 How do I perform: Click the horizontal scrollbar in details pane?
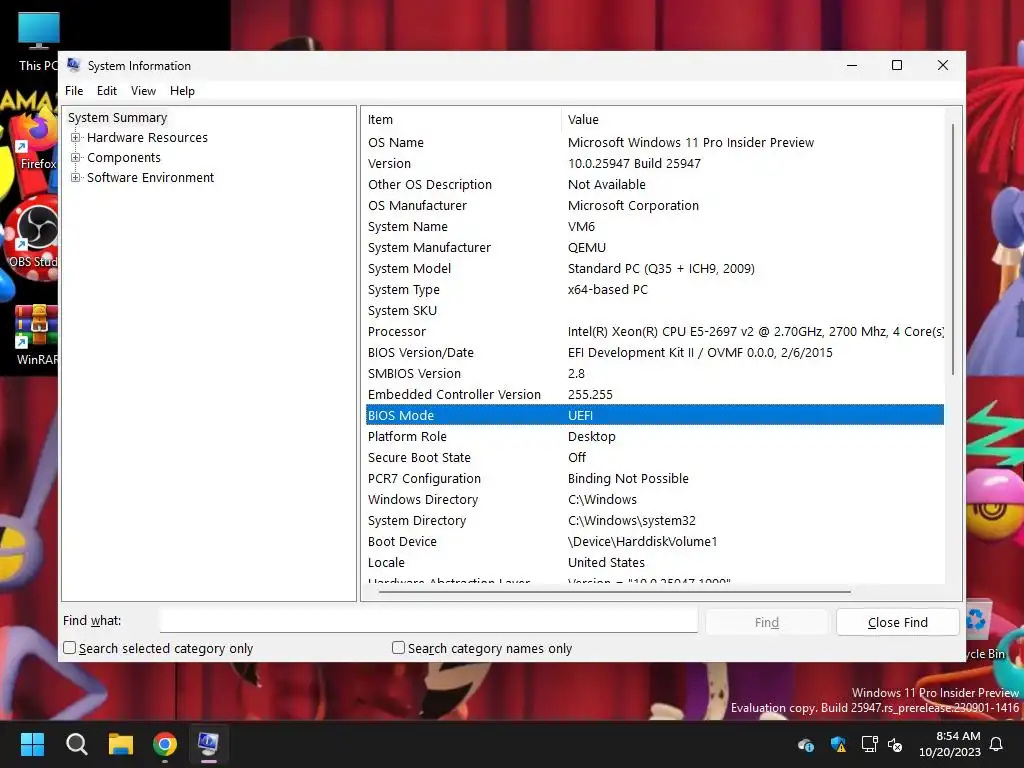pos(614,592)
